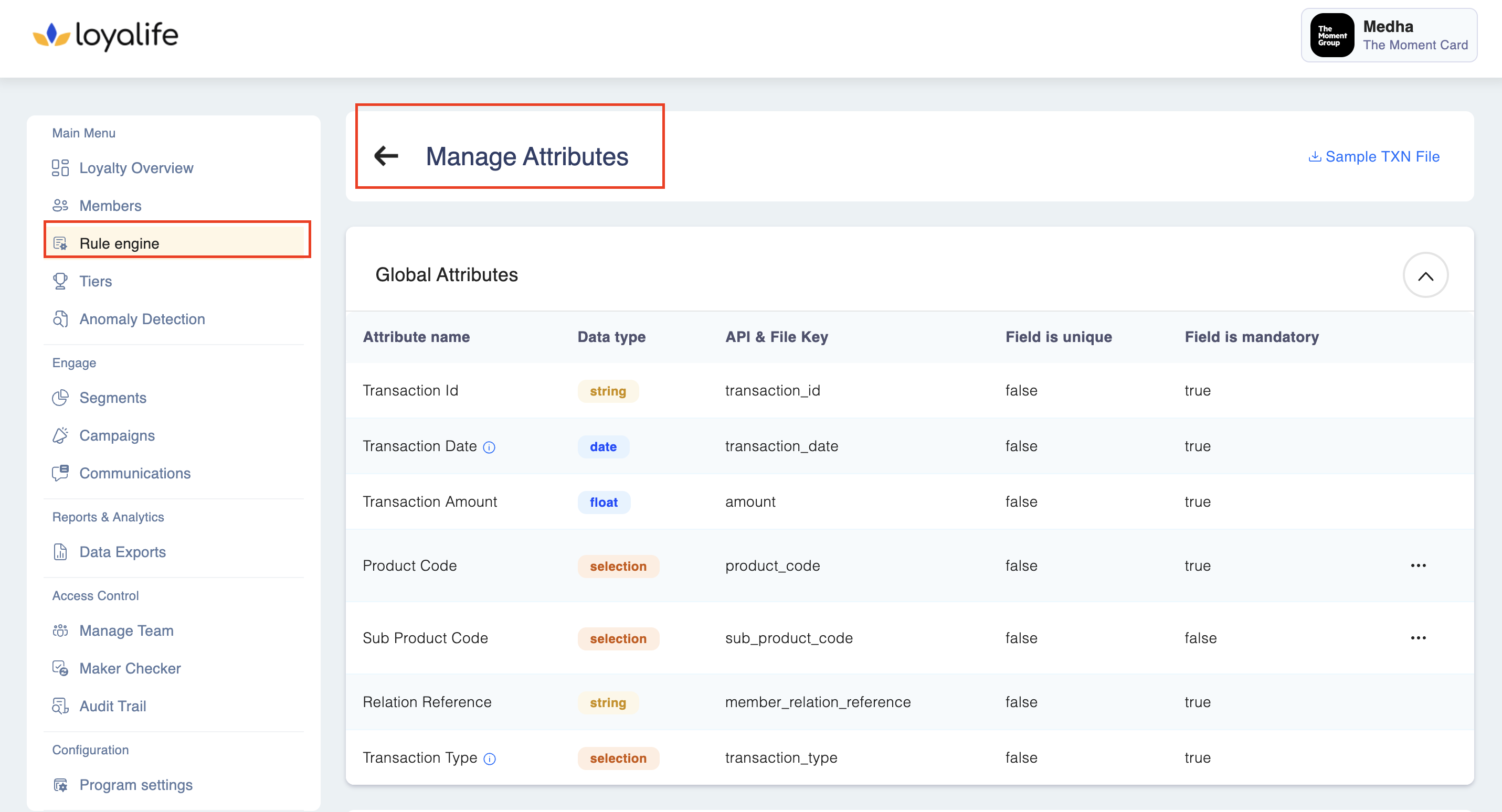1502x812 pixels.
Task: Collapse the Global Attributes section
Action: [1425, 276]
